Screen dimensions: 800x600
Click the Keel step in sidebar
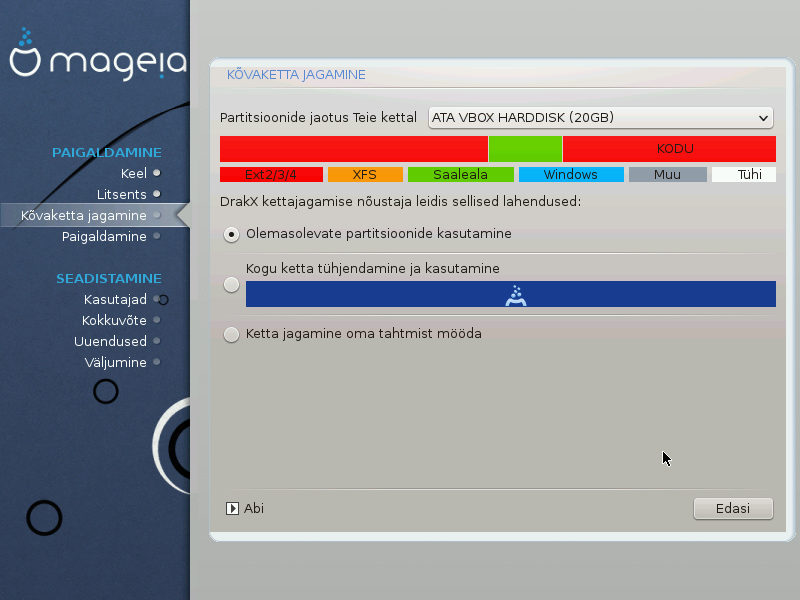(134, 173)
